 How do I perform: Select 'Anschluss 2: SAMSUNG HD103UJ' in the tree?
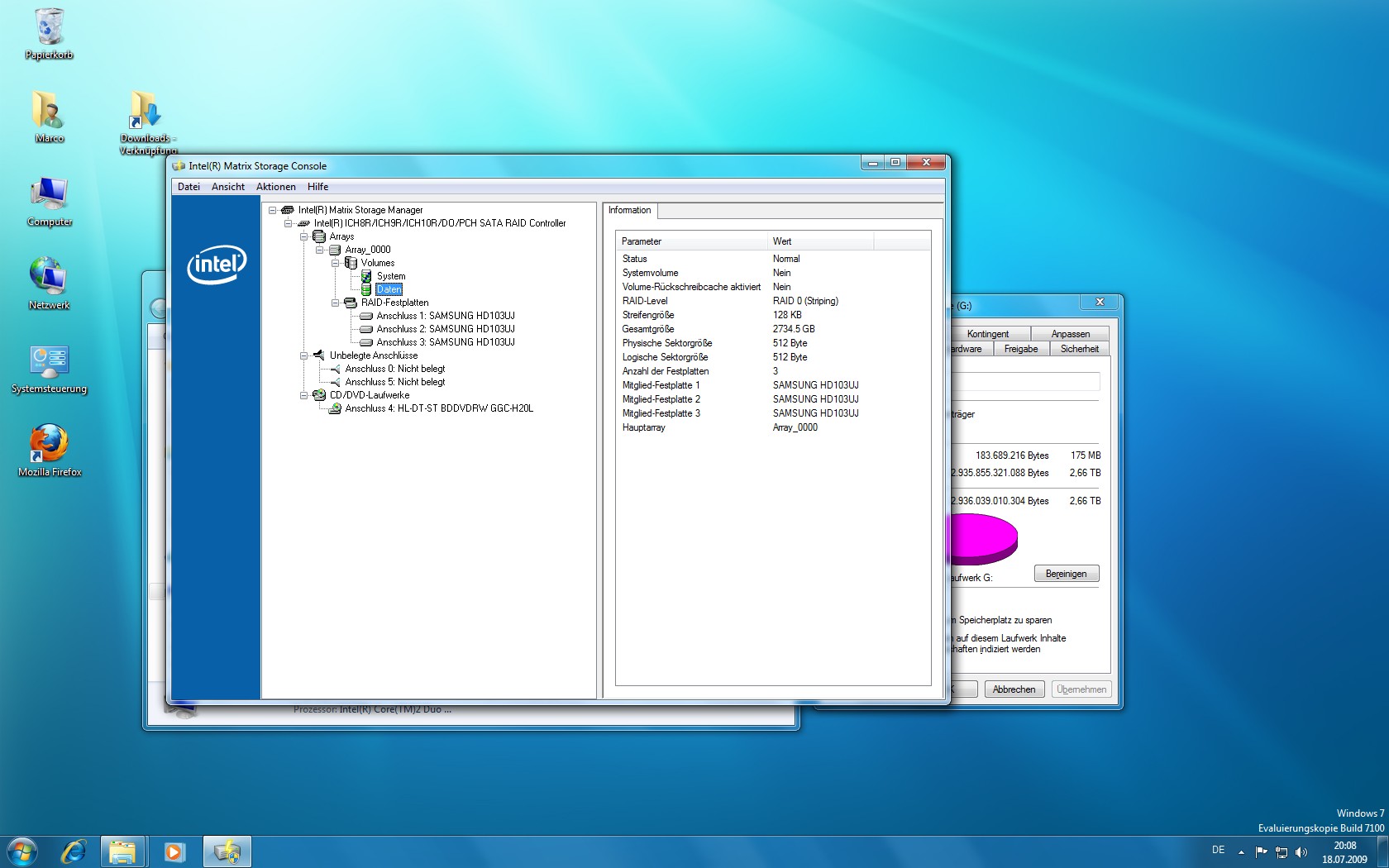[x=446, y=329]
